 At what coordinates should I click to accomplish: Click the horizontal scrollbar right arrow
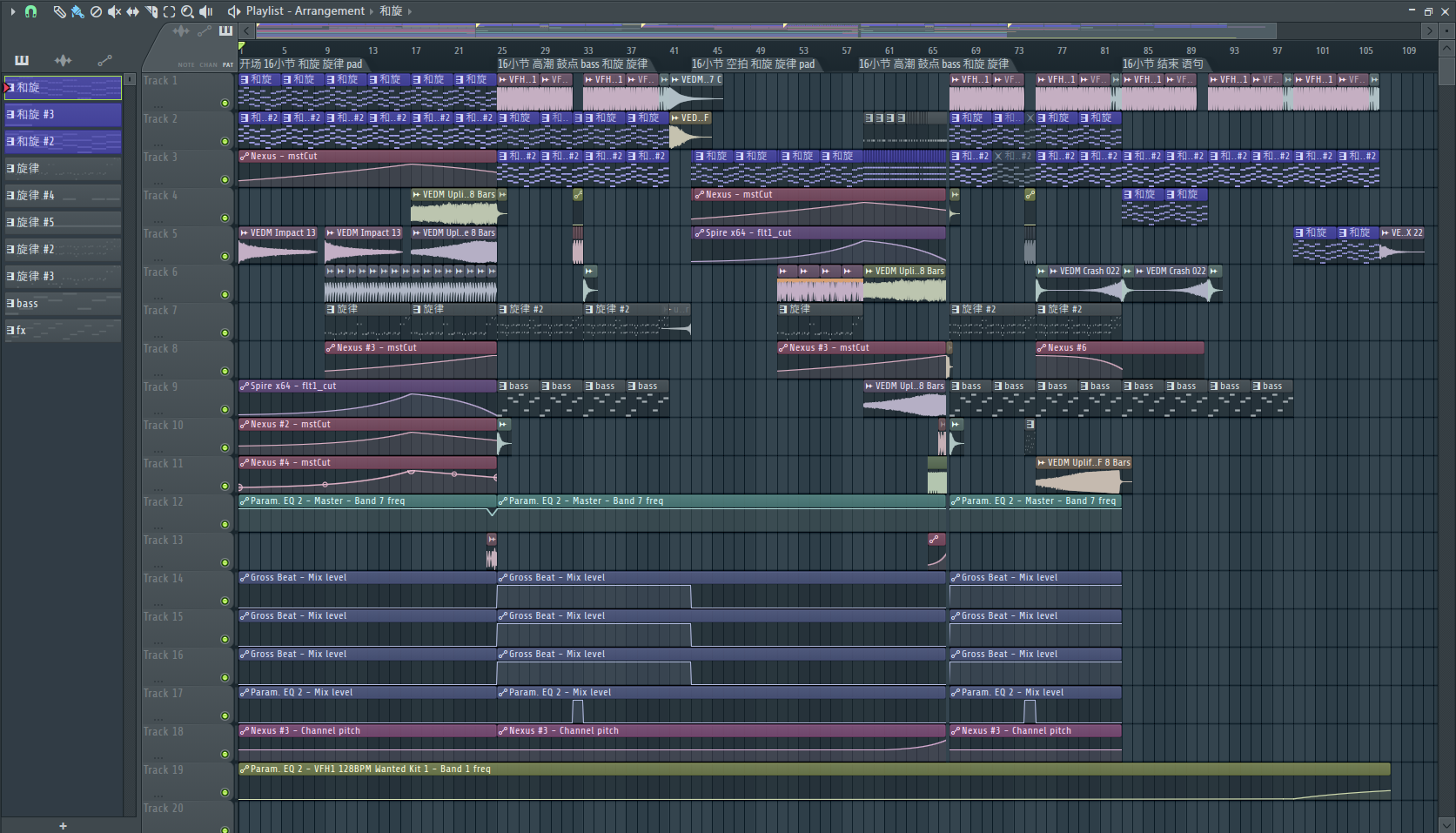coord(1429,30)
